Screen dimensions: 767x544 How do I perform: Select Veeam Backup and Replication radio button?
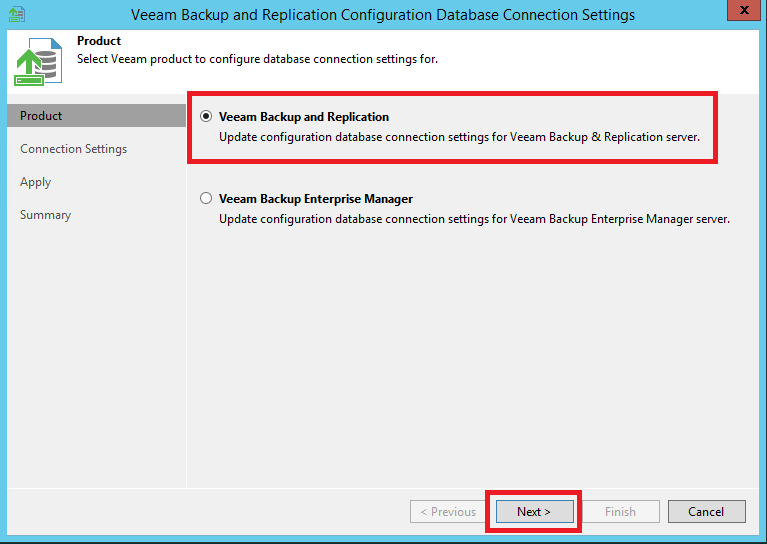click(x=206, y=116)
